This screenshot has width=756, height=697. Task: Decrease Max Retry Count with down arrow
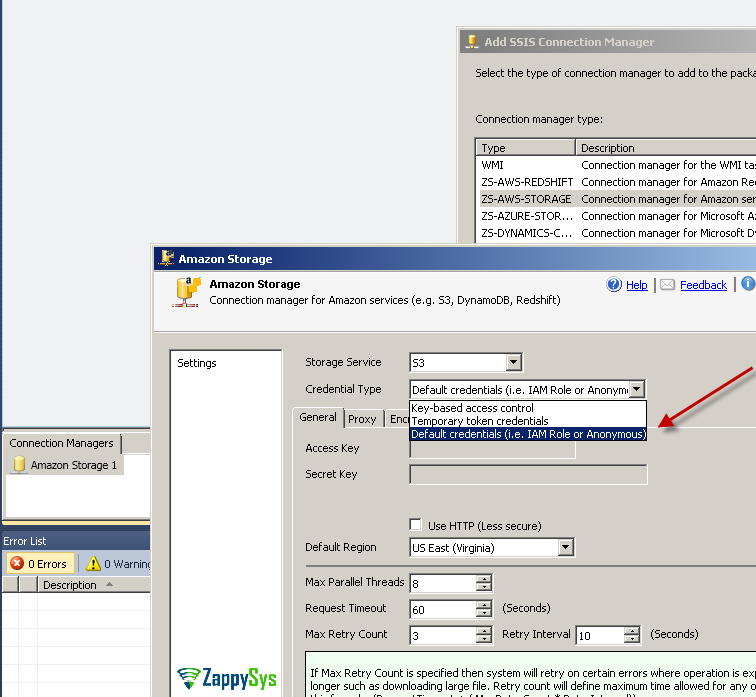point(484,639)
